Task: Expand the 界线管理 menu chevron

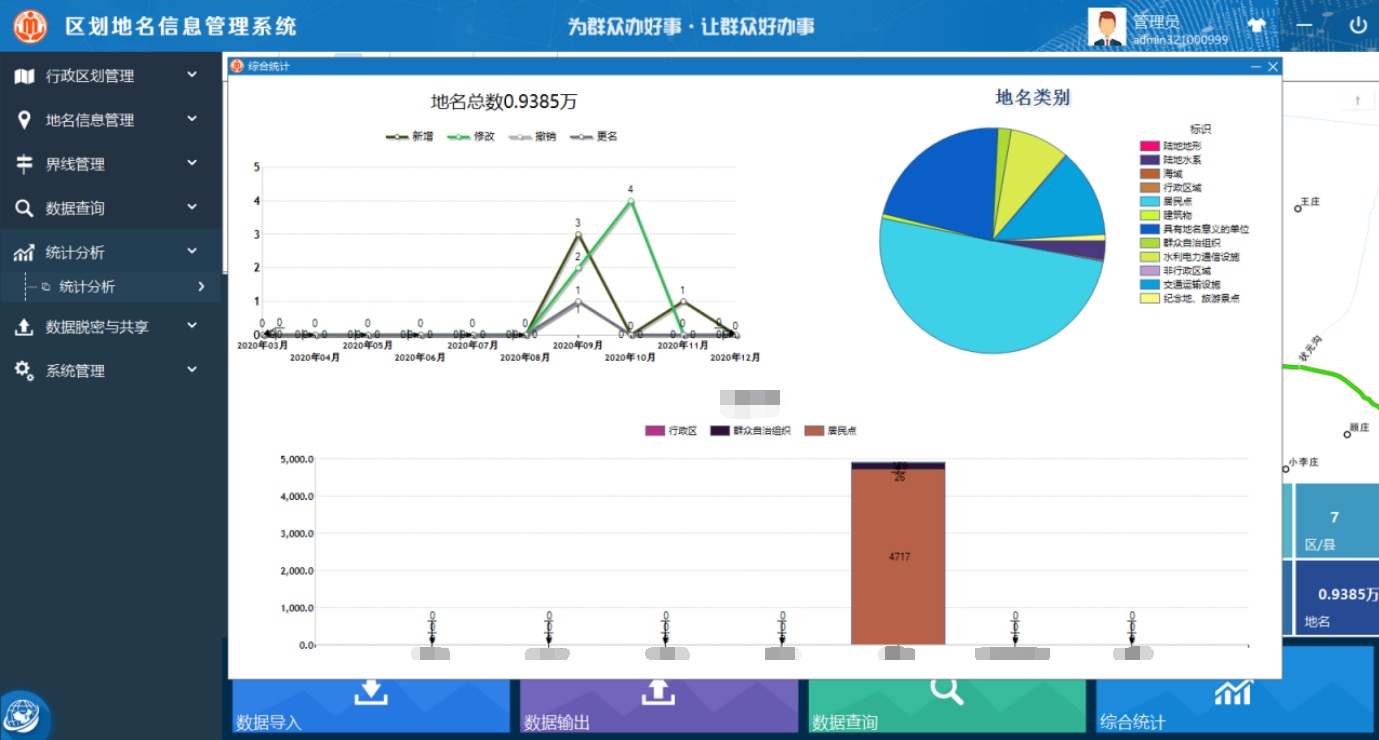Action: 192,163
